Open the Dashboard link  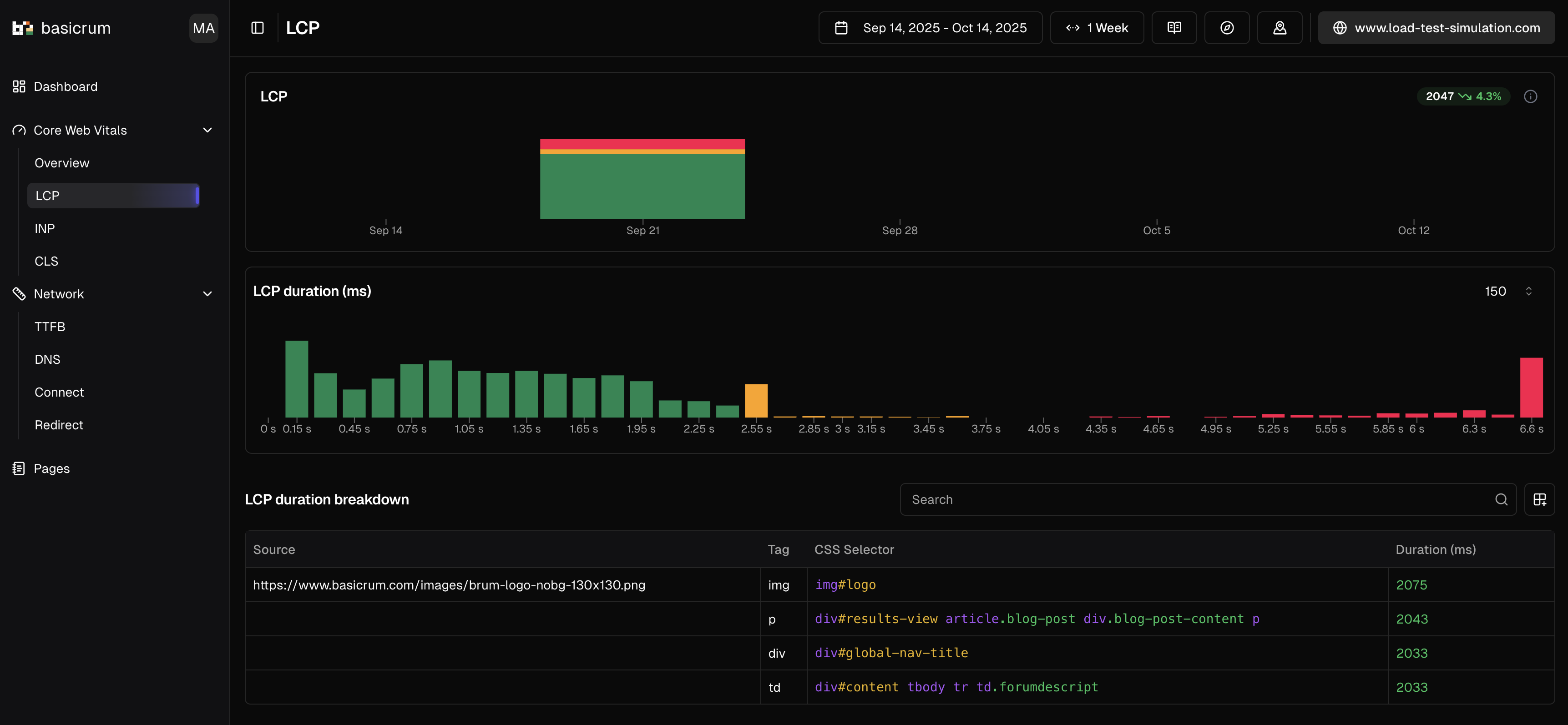(x=65, y=86)
